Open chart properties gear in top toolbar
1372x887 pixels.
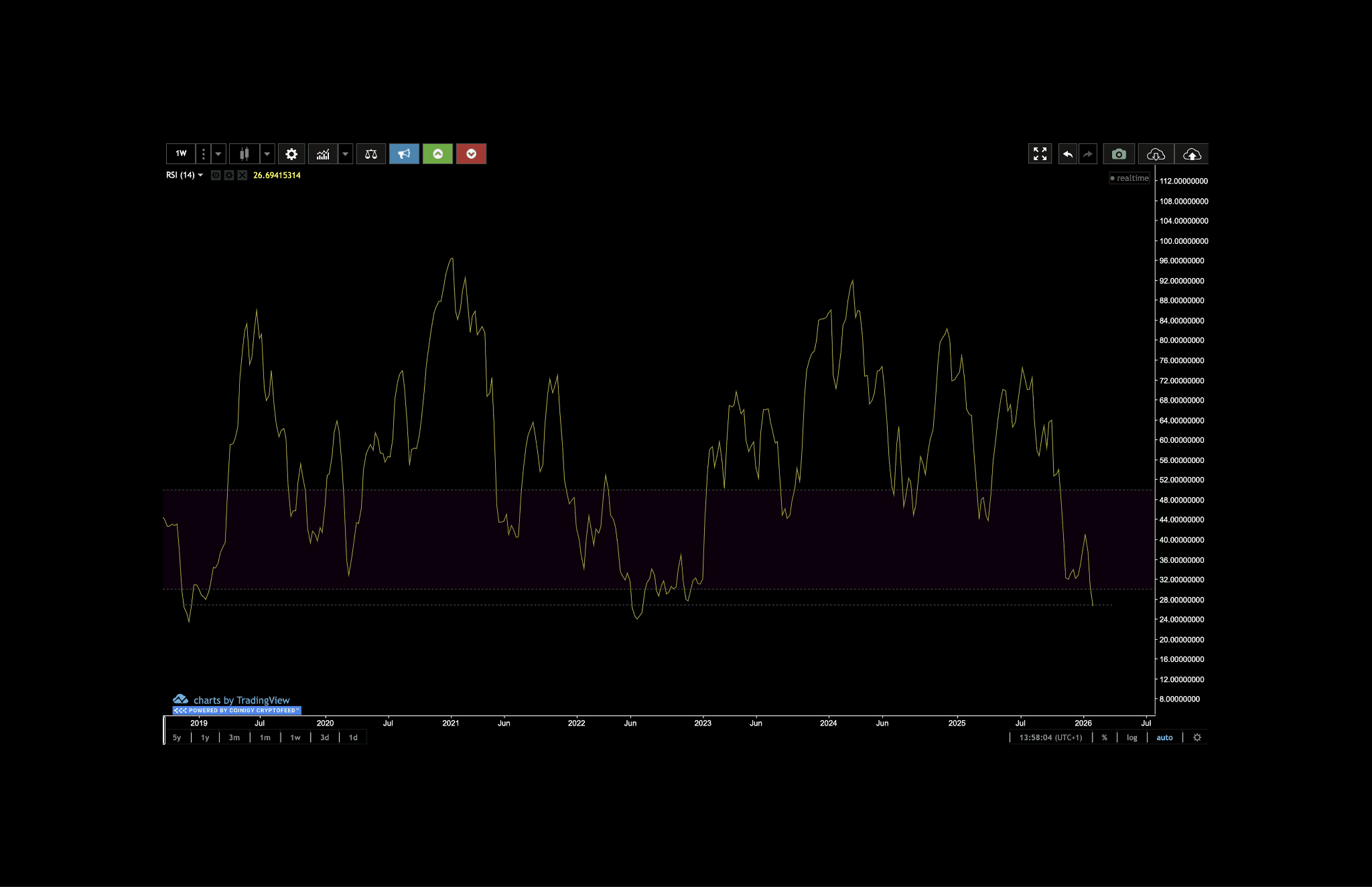[291, 154]
